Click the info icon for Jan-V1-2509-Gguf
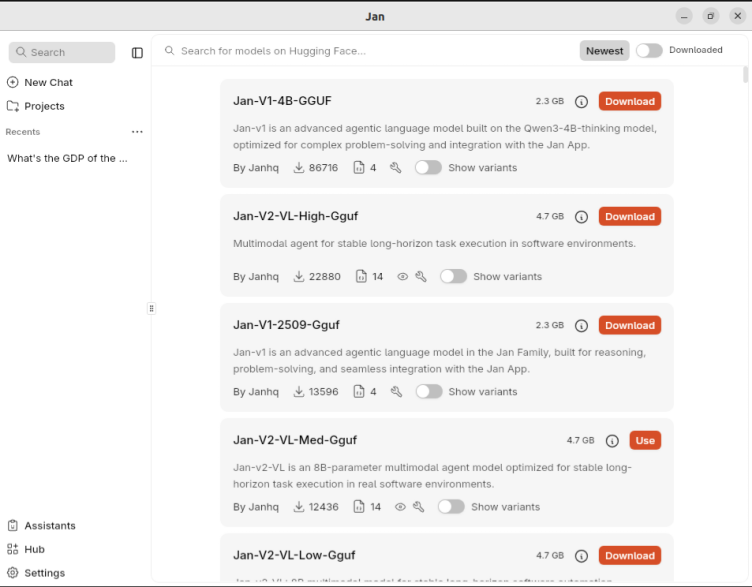Image resolution: width=752 pixels, height=587 pixels. pyautogui.click(x=581, y=326)
